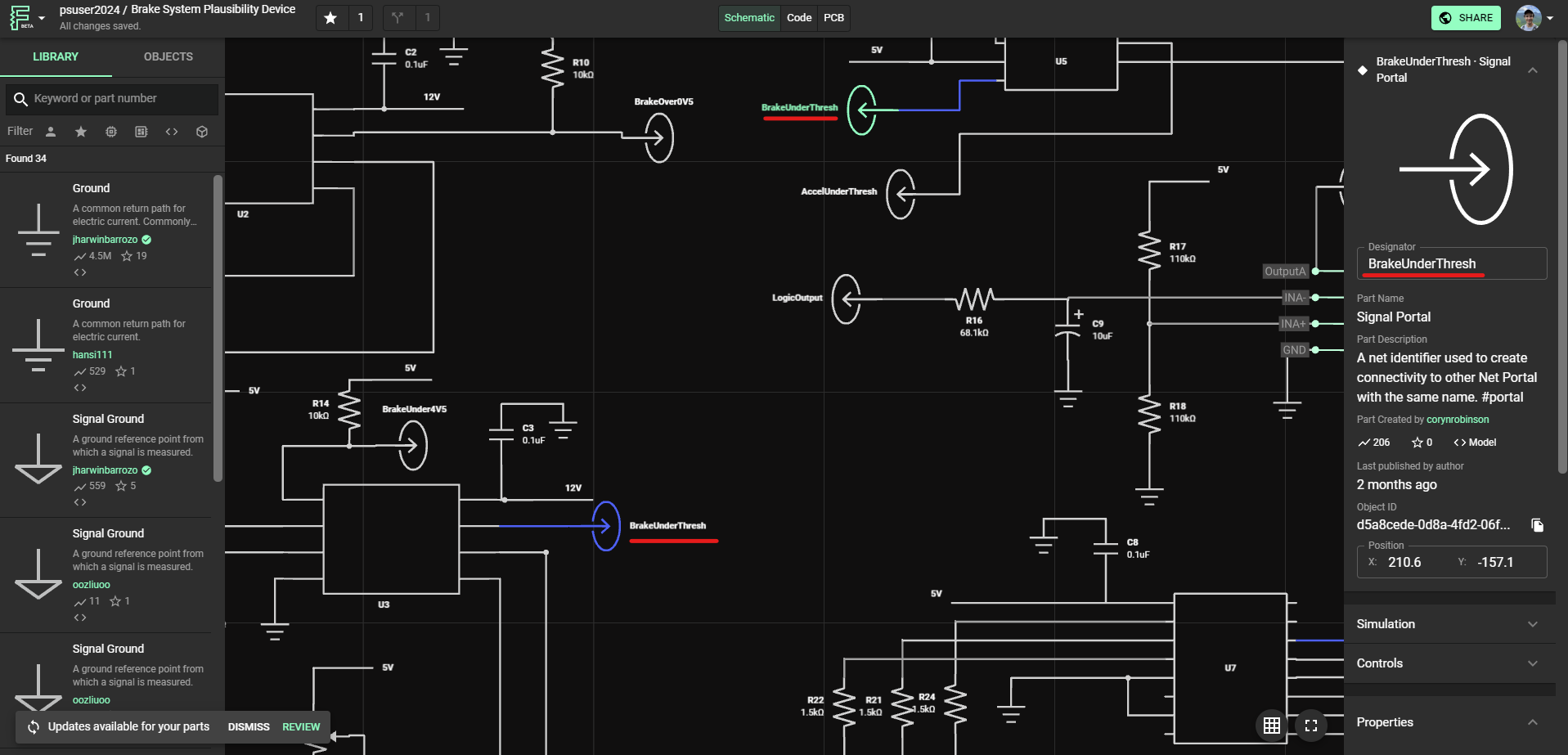Open the user avatar account menu

(1534, 18)
